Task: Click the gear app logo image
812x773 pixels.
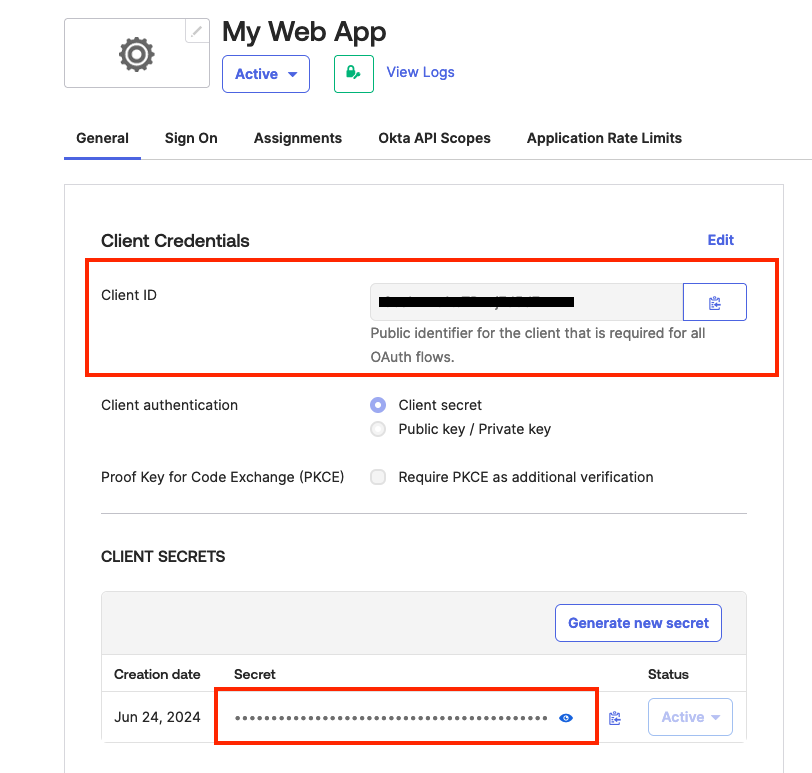Action: pos(137,54)
